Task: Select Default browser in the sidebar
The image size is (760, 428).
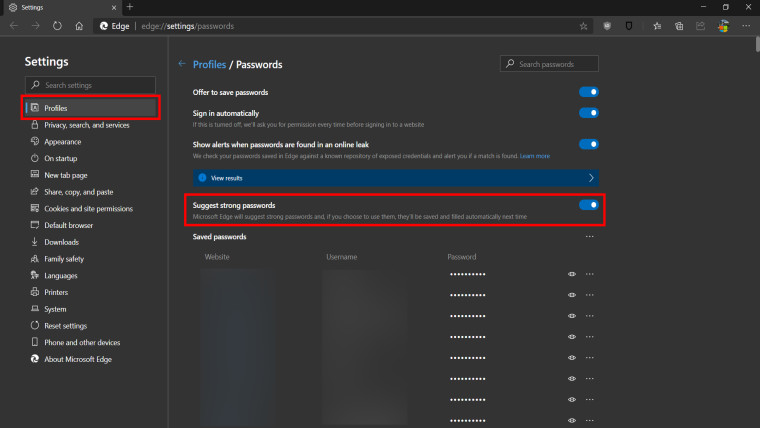Action: 68,225
